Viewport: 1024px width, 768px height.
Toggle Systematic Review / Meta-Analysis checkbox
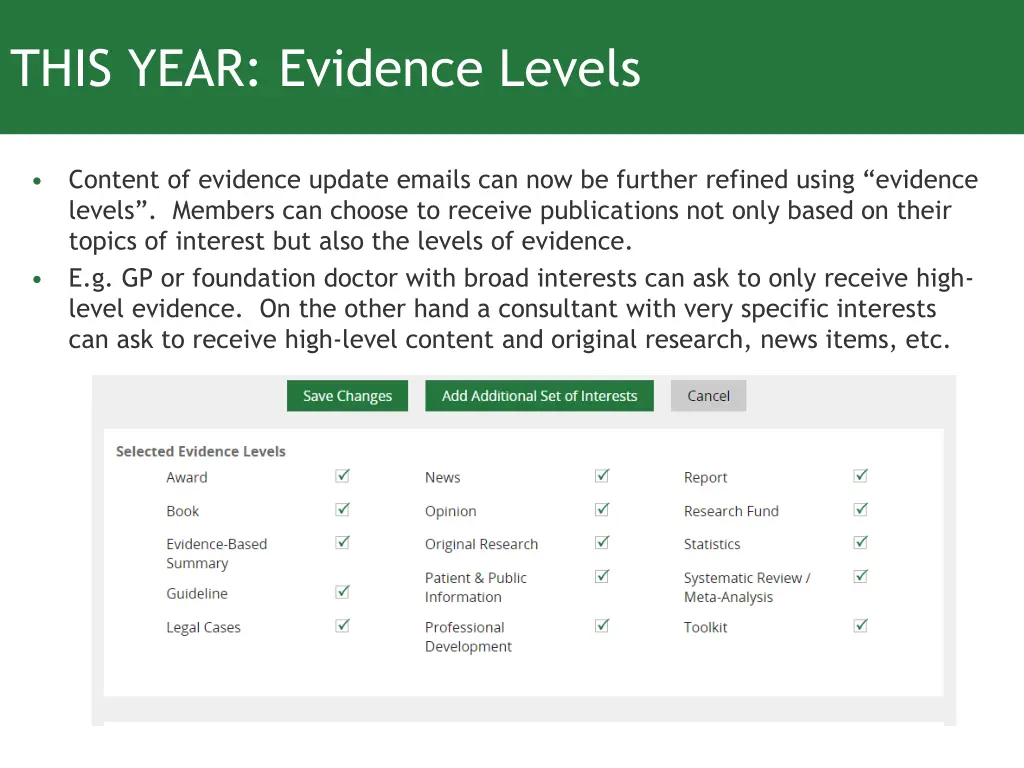pyautogui.click(x=860, y=576)
